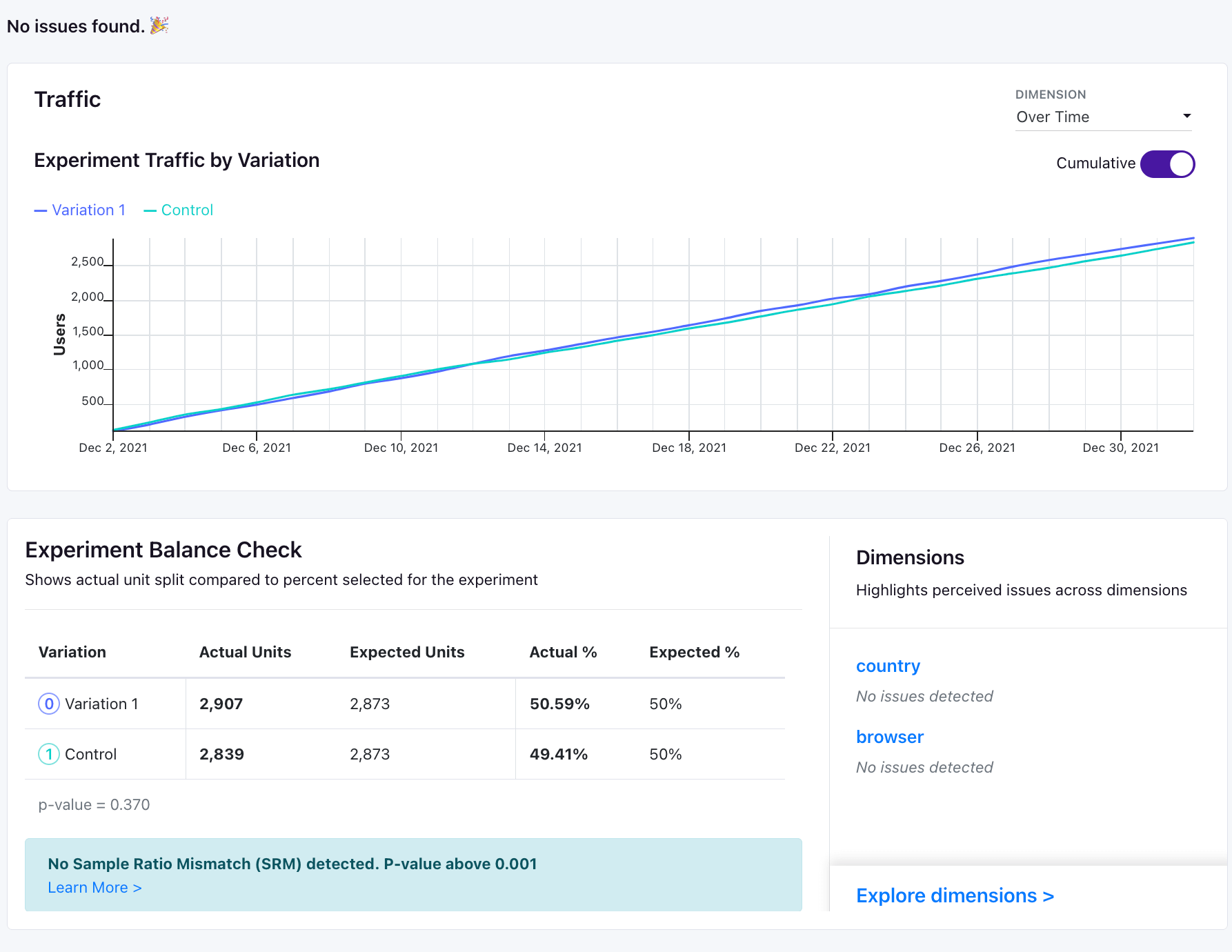Click the Control circle badge icon
The height and width of the screenshot is (952, 1232).
pos(48,754)
